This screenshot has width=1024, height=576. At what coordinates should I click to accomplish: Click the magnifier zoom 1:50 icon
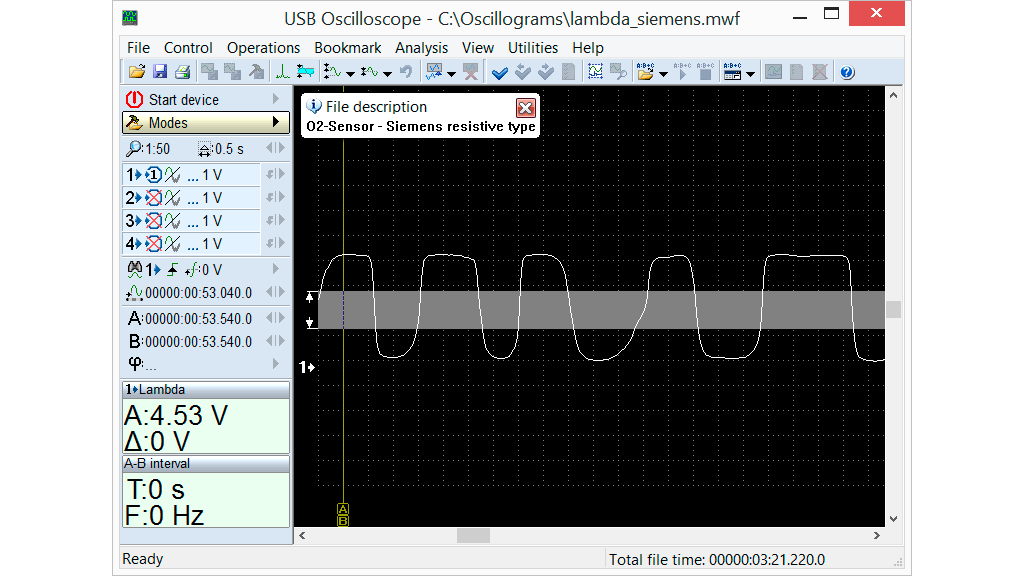point(134,149)
